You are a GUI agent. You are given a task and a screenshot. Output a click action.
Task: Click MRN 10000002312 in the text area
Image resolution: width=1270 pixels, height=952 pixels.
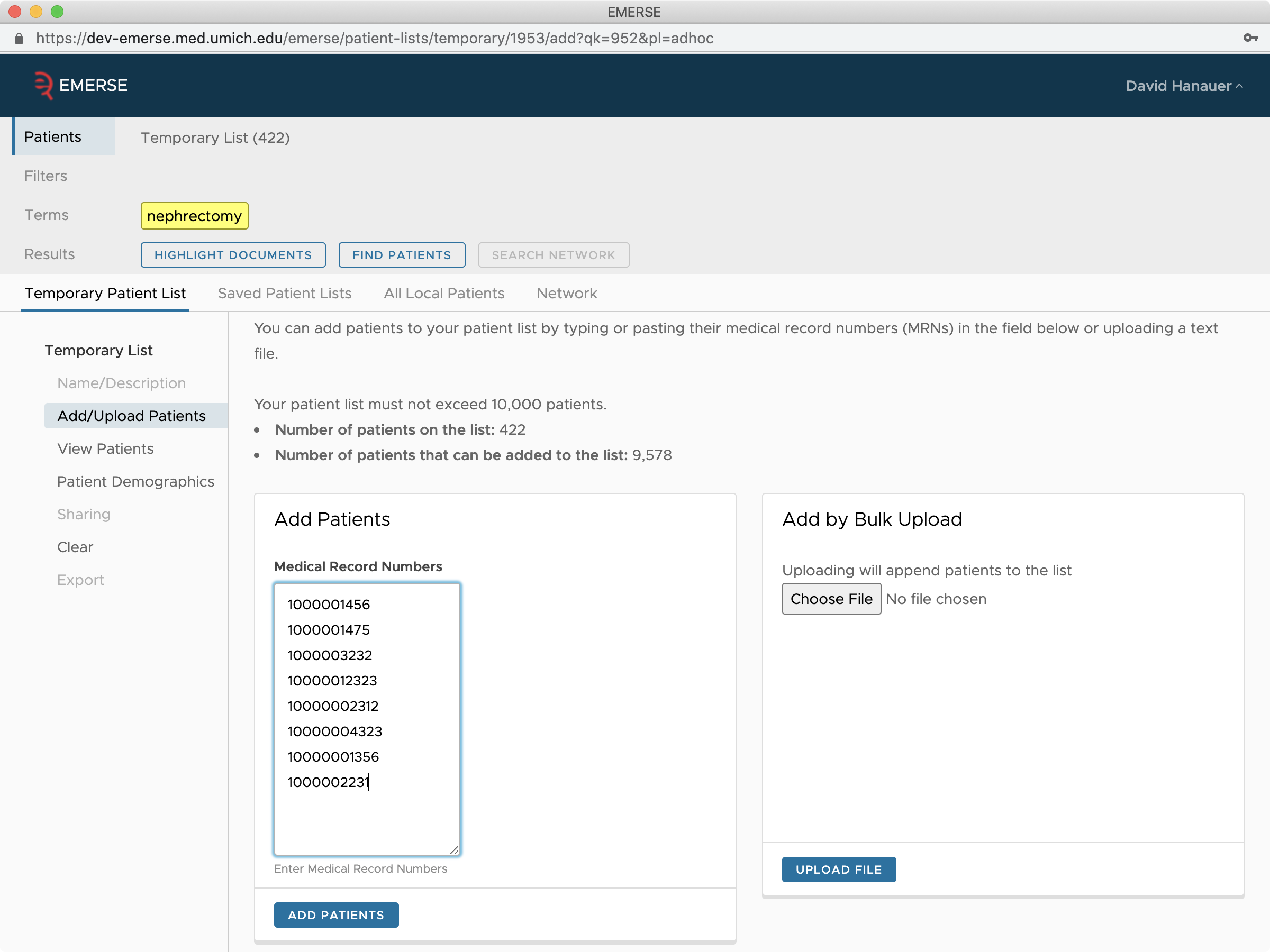(333, 706)
